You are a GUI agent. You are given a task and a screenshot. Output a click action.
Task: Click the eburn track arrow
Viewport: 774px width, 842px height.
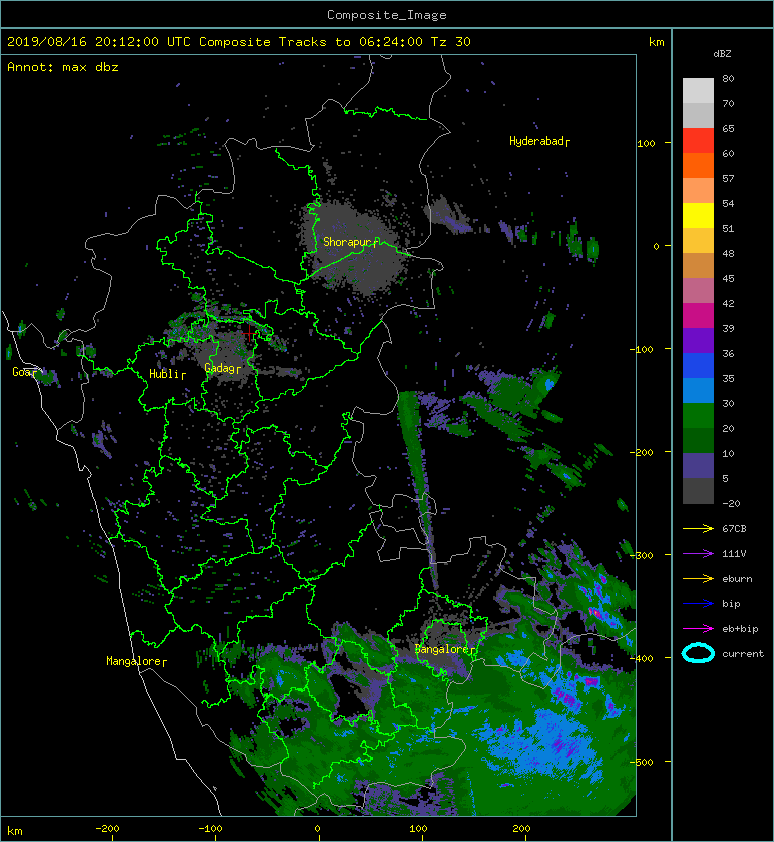[698, 579]
